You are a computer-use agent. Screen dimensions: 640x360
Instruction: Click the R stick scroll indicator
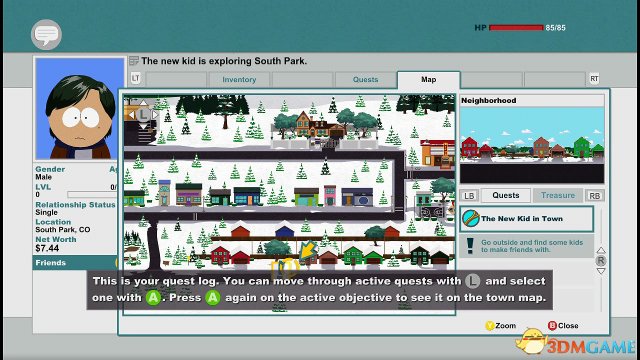tap(601, 260)
